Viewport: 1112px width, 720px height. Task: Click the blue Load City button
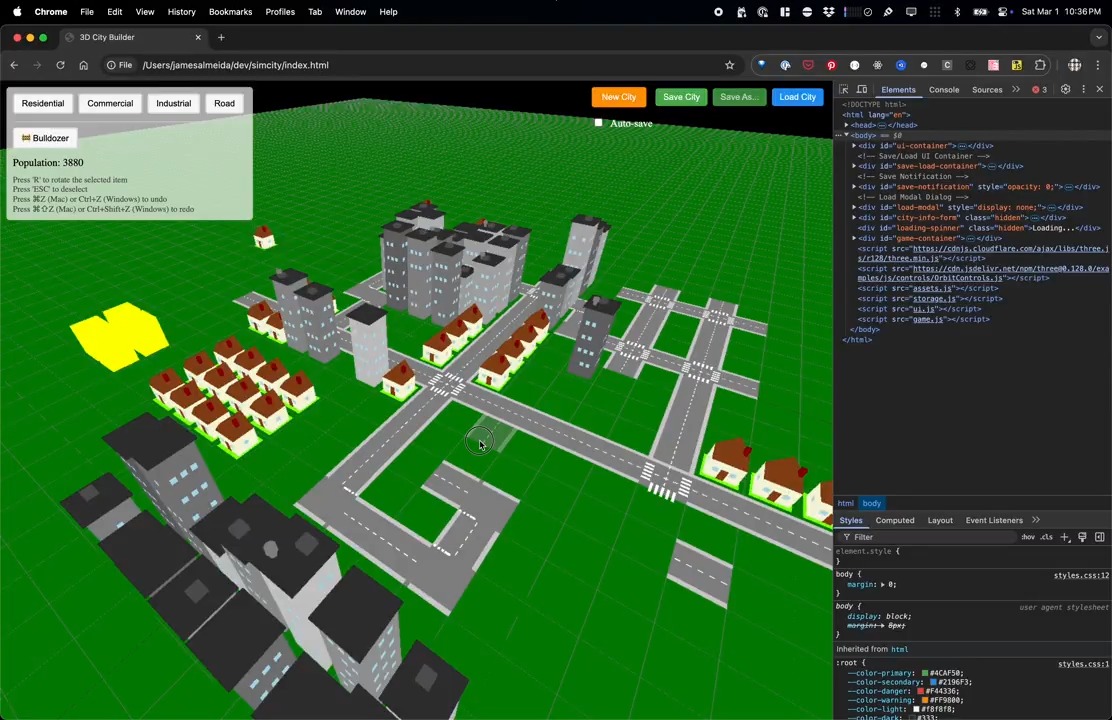pos(797,97)
